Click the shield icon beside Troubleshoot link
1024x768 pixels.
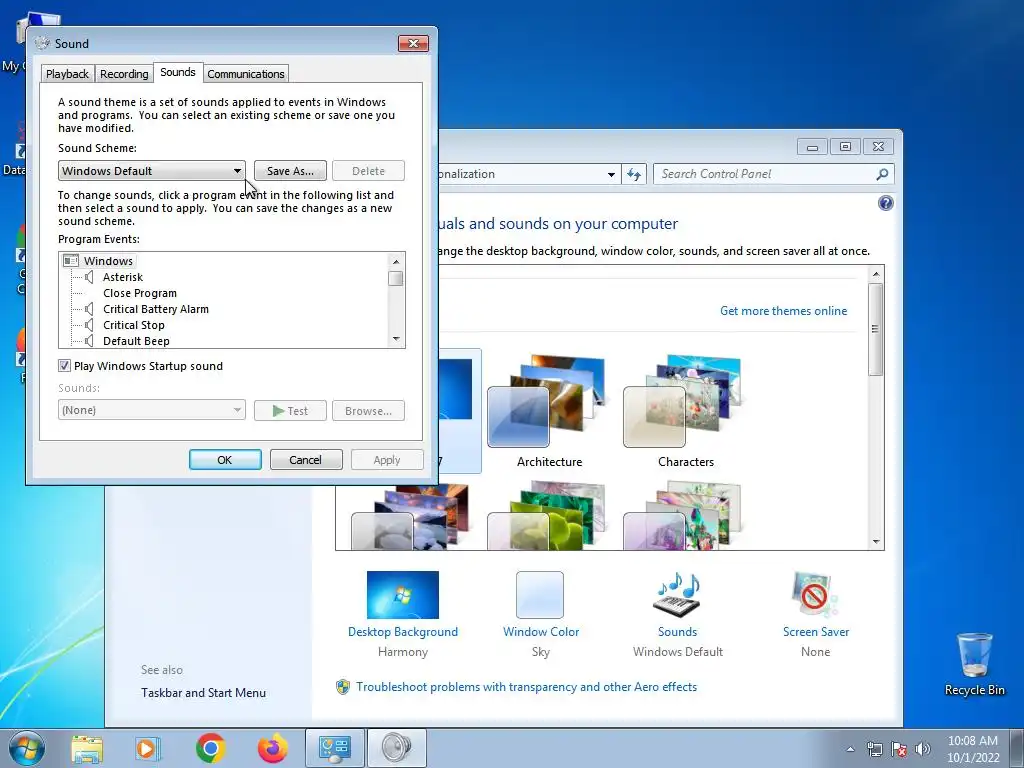point(343,687)
